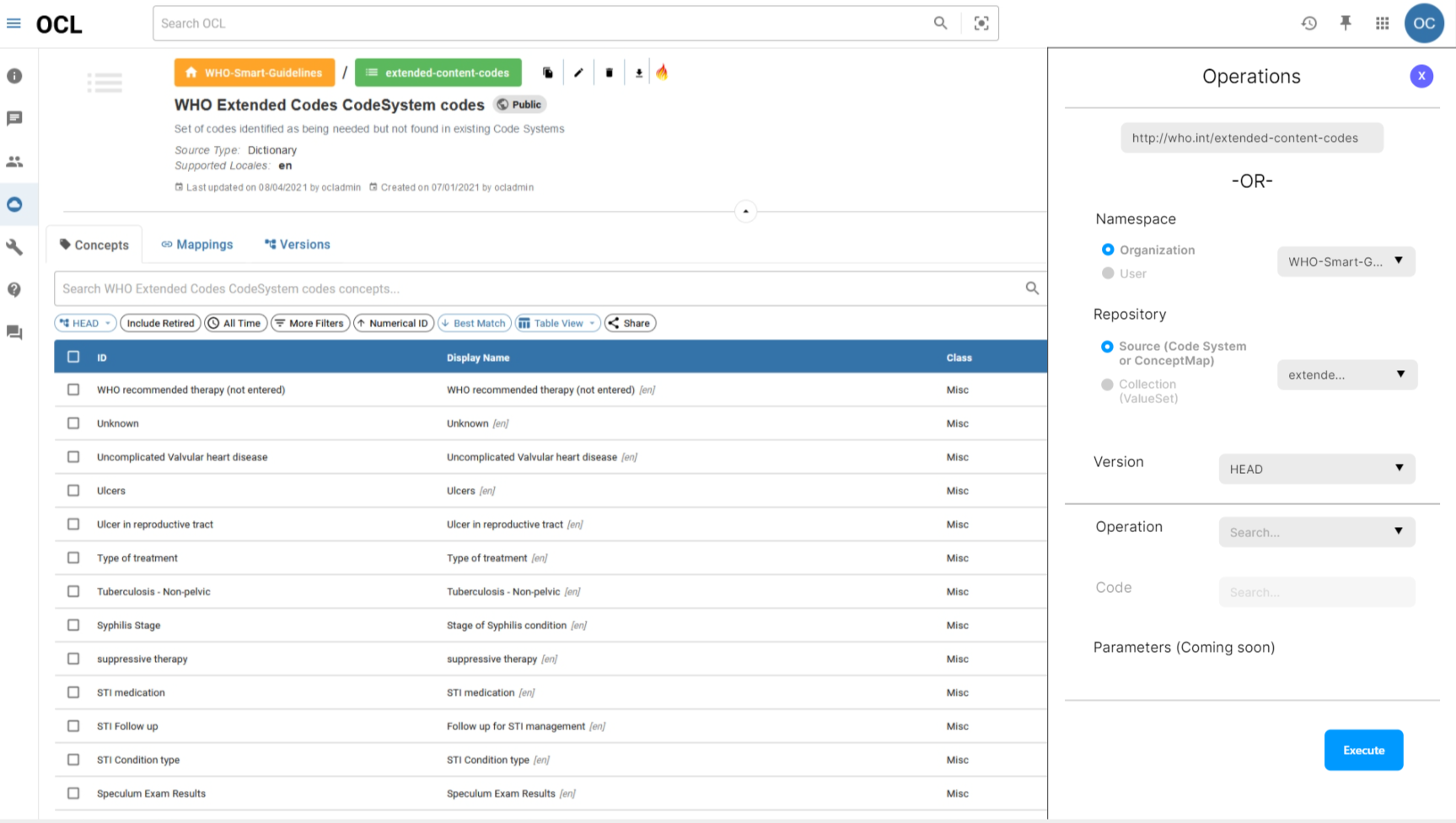
Task: Open the edit pencil icon for the source
Action: coord(578,73)
